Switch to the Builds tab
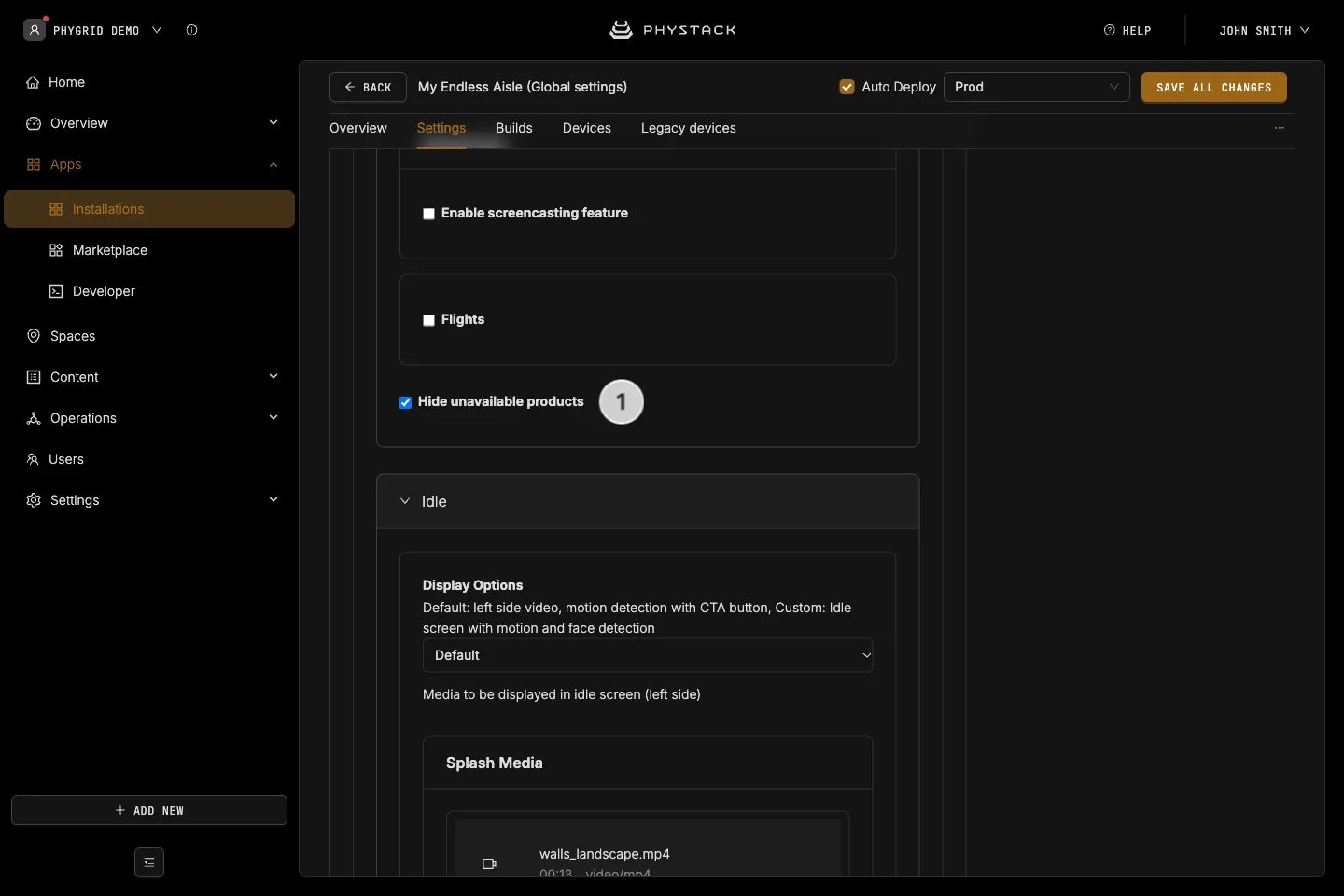 [514, 128]
